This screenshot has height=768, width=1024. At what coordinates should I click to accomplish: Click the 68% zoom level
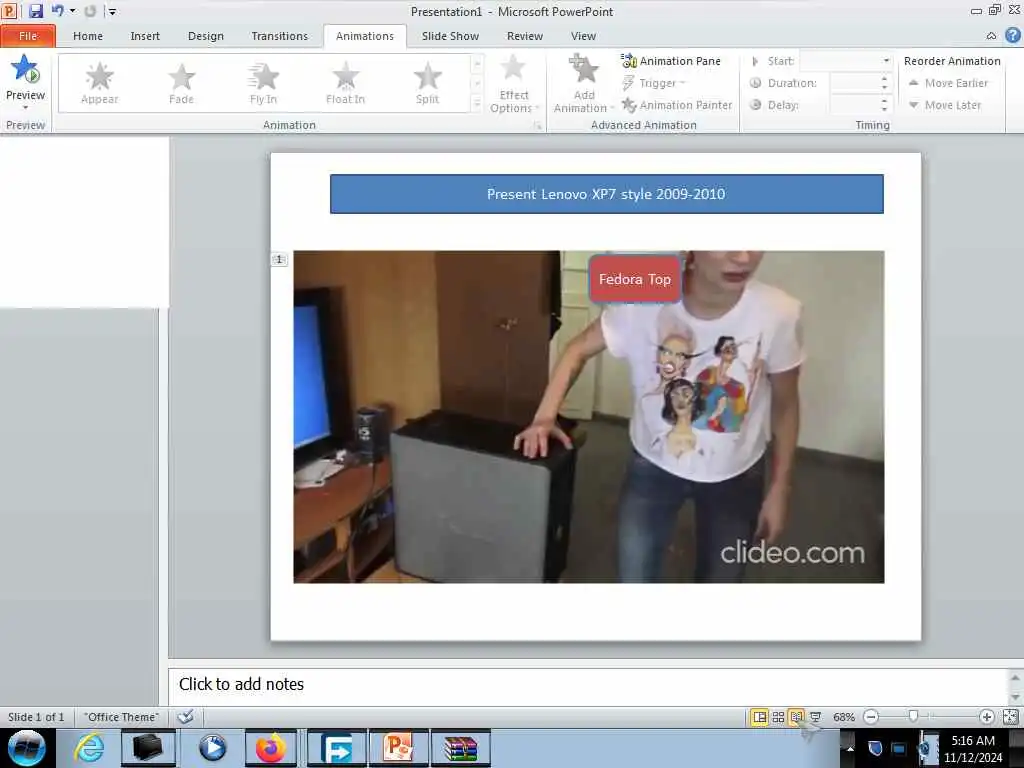tap(843, 717)
